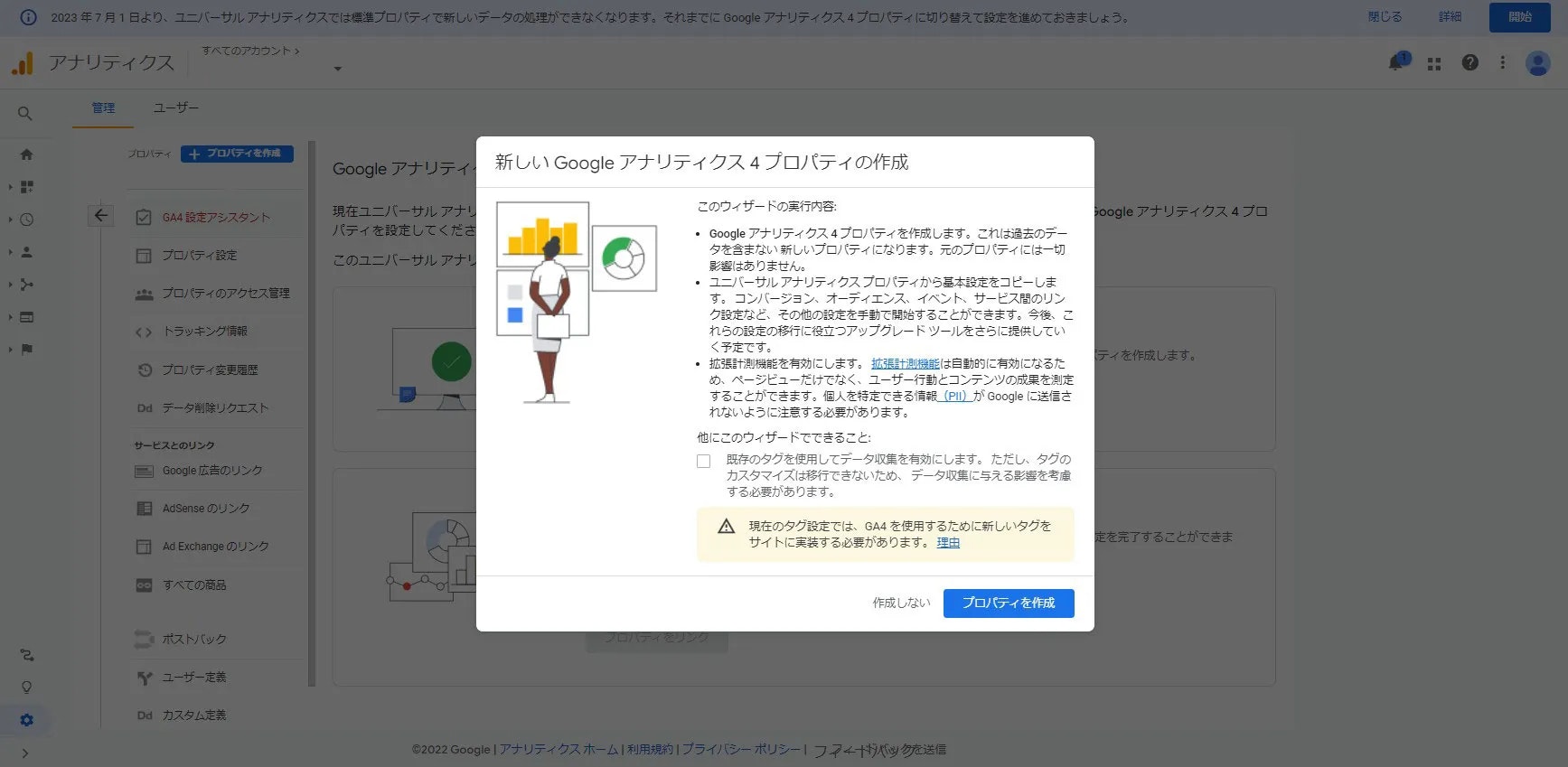This screenshot has height=767, width=1568.
Task: Open the search icon in left sidebar
Action: pos(25,113)
